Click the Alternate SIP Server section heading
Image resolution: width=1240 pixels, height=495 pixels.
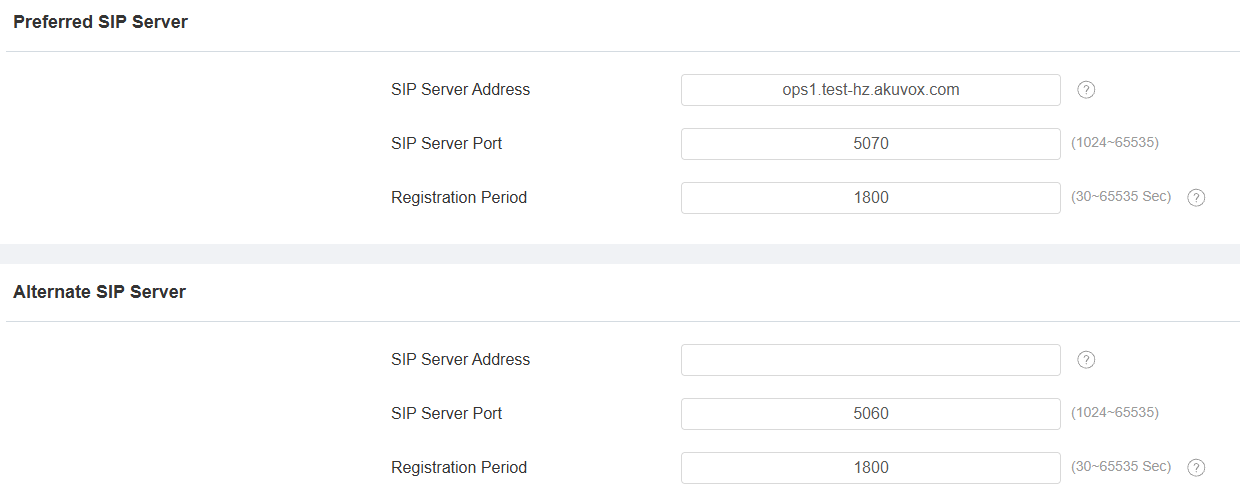point(99,292)
